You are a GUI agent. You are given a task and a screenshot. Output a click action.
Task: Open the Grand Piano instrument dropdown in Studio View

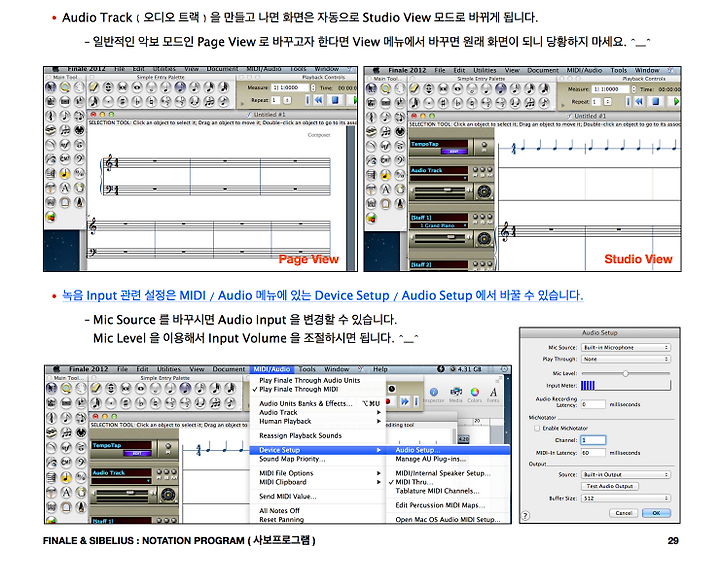click(439, 225)
